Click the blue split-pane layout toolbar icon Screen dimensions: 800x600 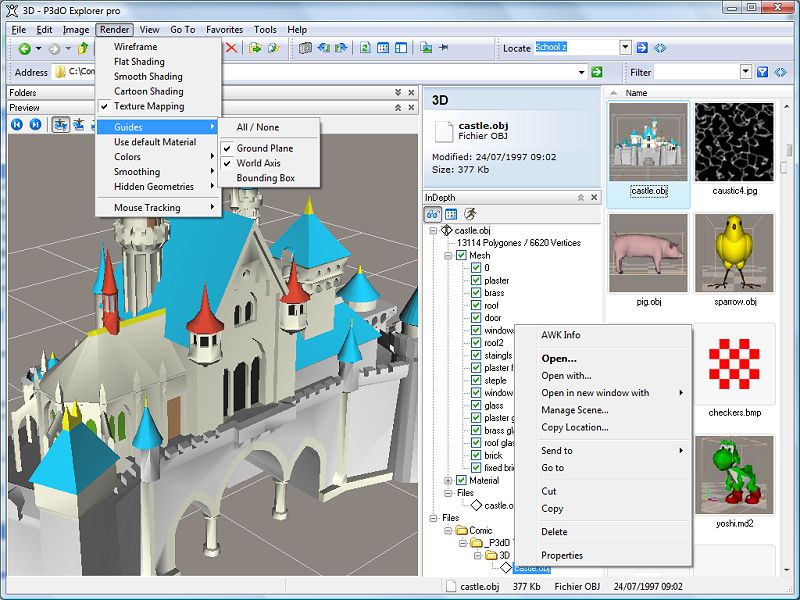[401, 48]
